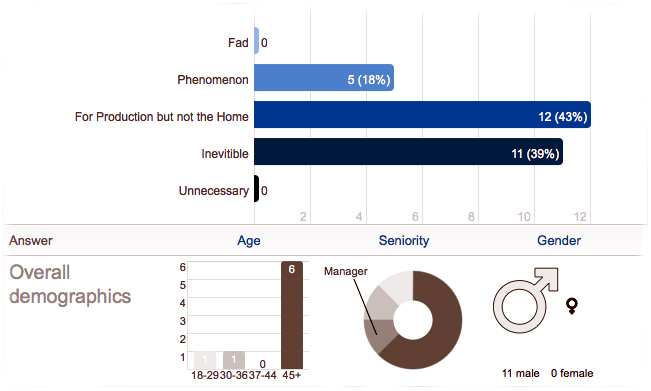Click the 30-36 age bar
Viewport: 651px width, 391px height.
coord(234,360)
